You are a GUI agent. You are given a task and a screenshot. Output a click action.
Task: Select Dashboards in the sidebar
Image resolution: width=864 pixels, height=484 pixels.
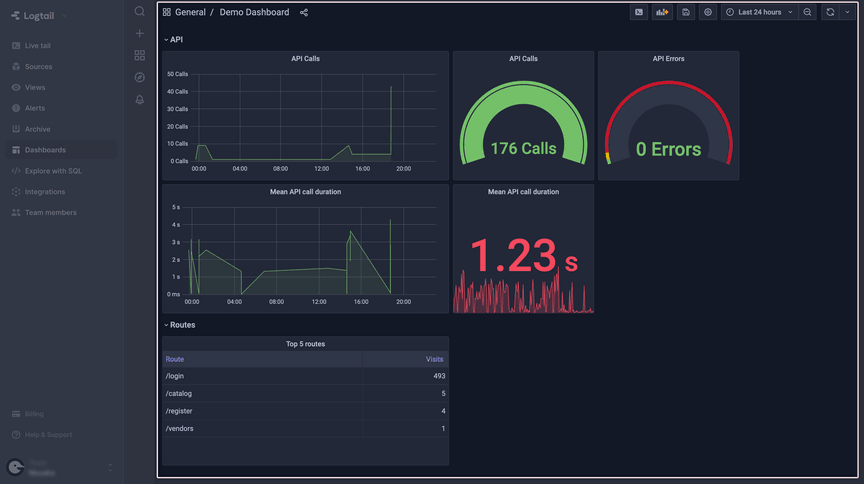click(x=61, y=150)
